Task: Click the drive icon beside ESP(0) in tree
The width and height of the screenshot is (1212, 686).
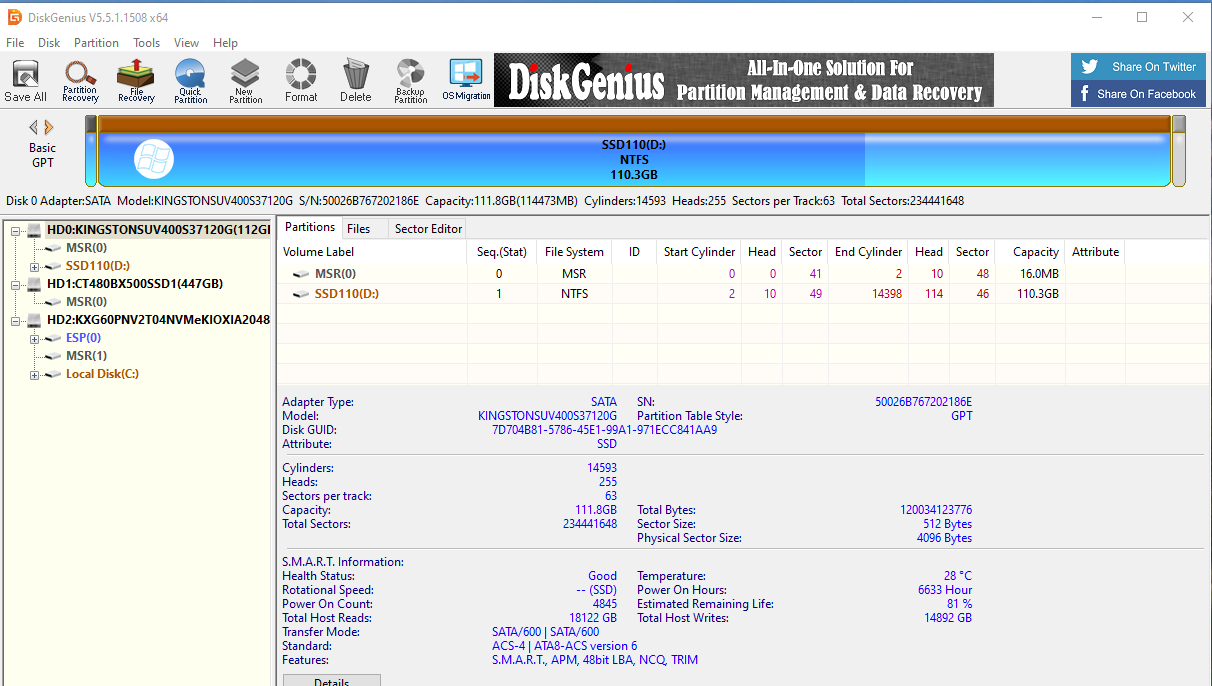Action: pos(53,338)
